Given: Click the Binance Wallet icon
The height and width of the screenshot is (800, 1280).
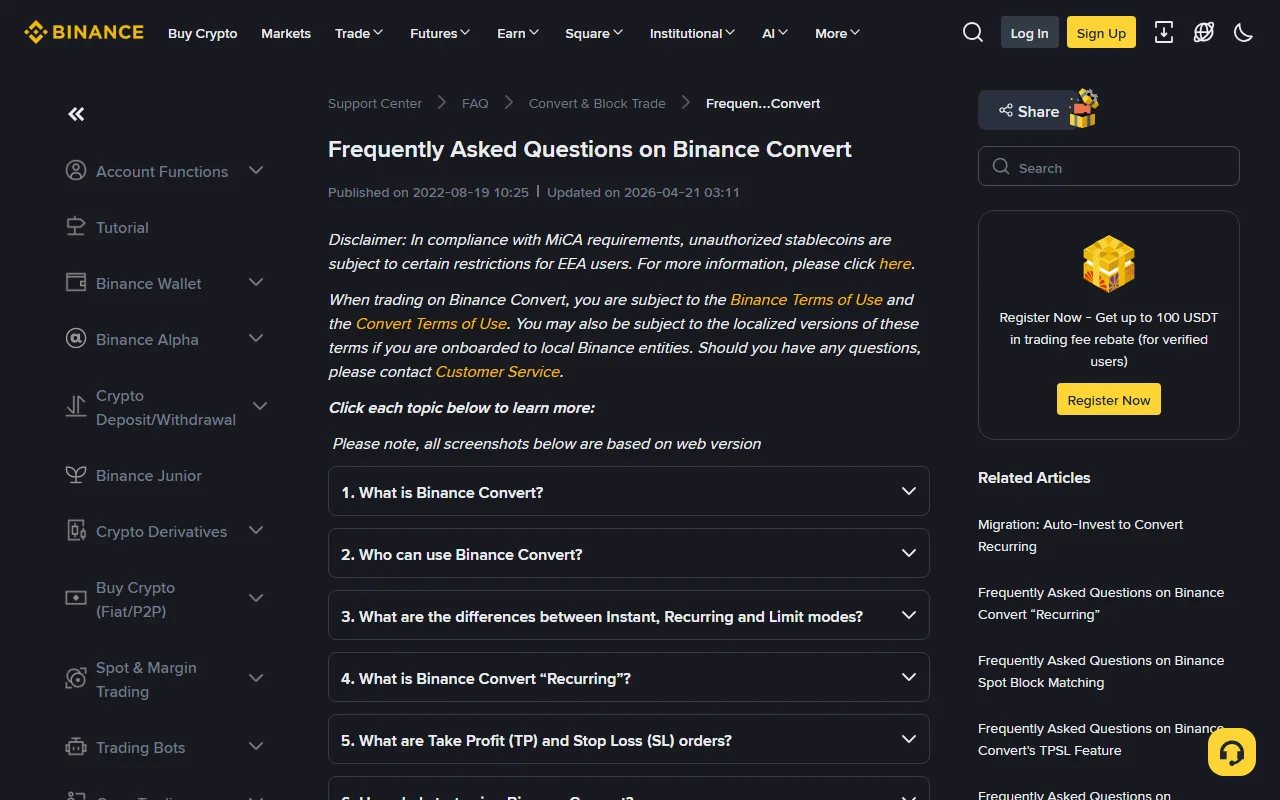Looking at the screenshot, I should (x=76, y=283).
